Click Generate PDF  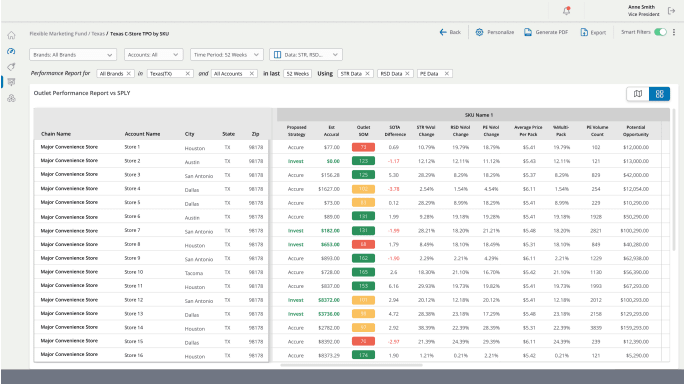(546, 32)
